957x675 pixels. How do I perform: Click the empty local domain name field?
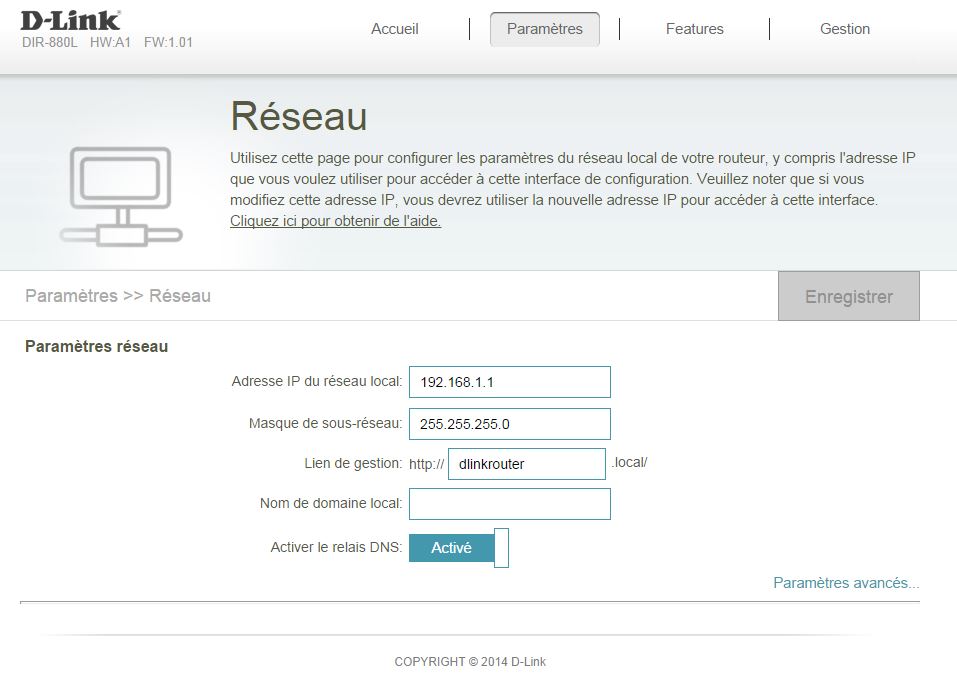point(509,504)
